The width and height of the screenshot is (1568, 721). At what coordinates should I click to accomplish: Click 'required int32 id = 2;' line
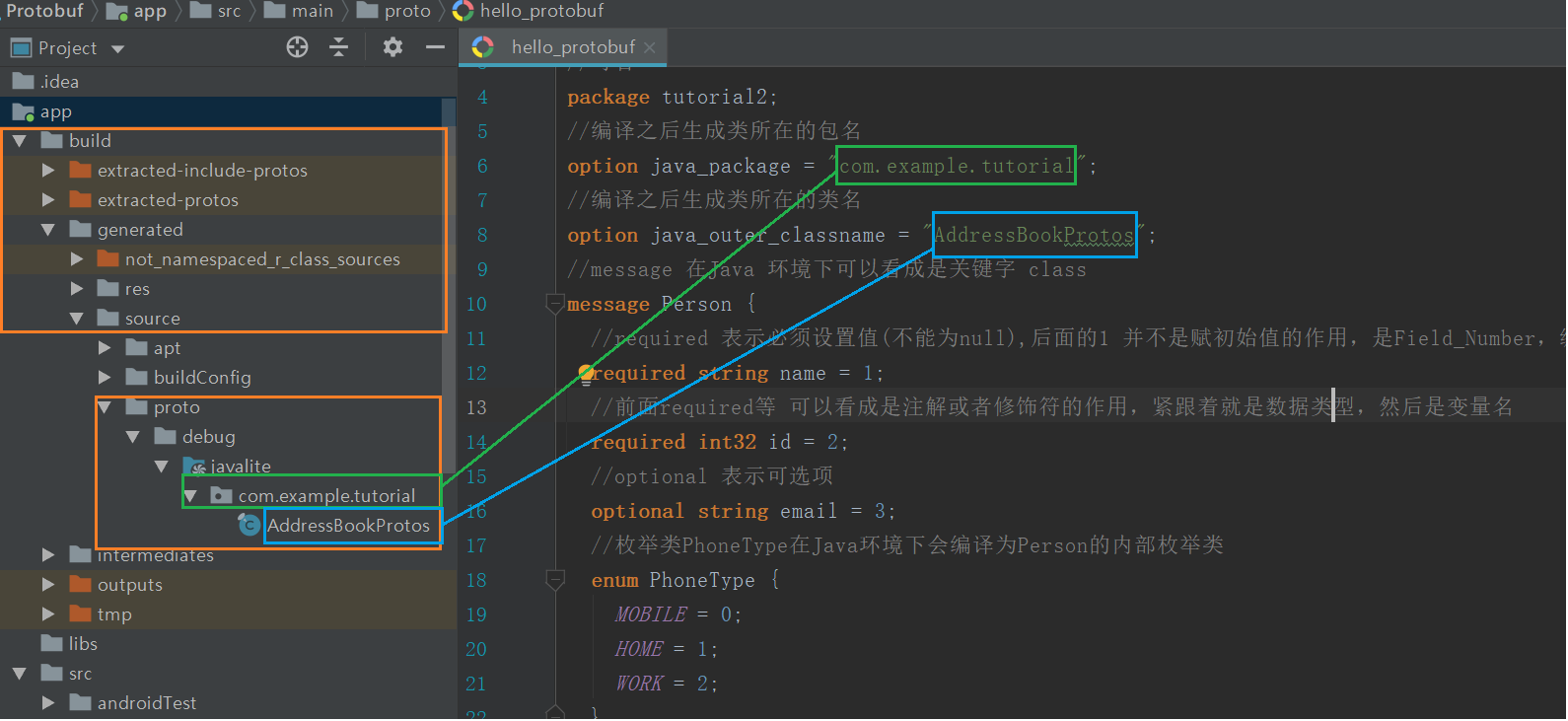(719, 442)
